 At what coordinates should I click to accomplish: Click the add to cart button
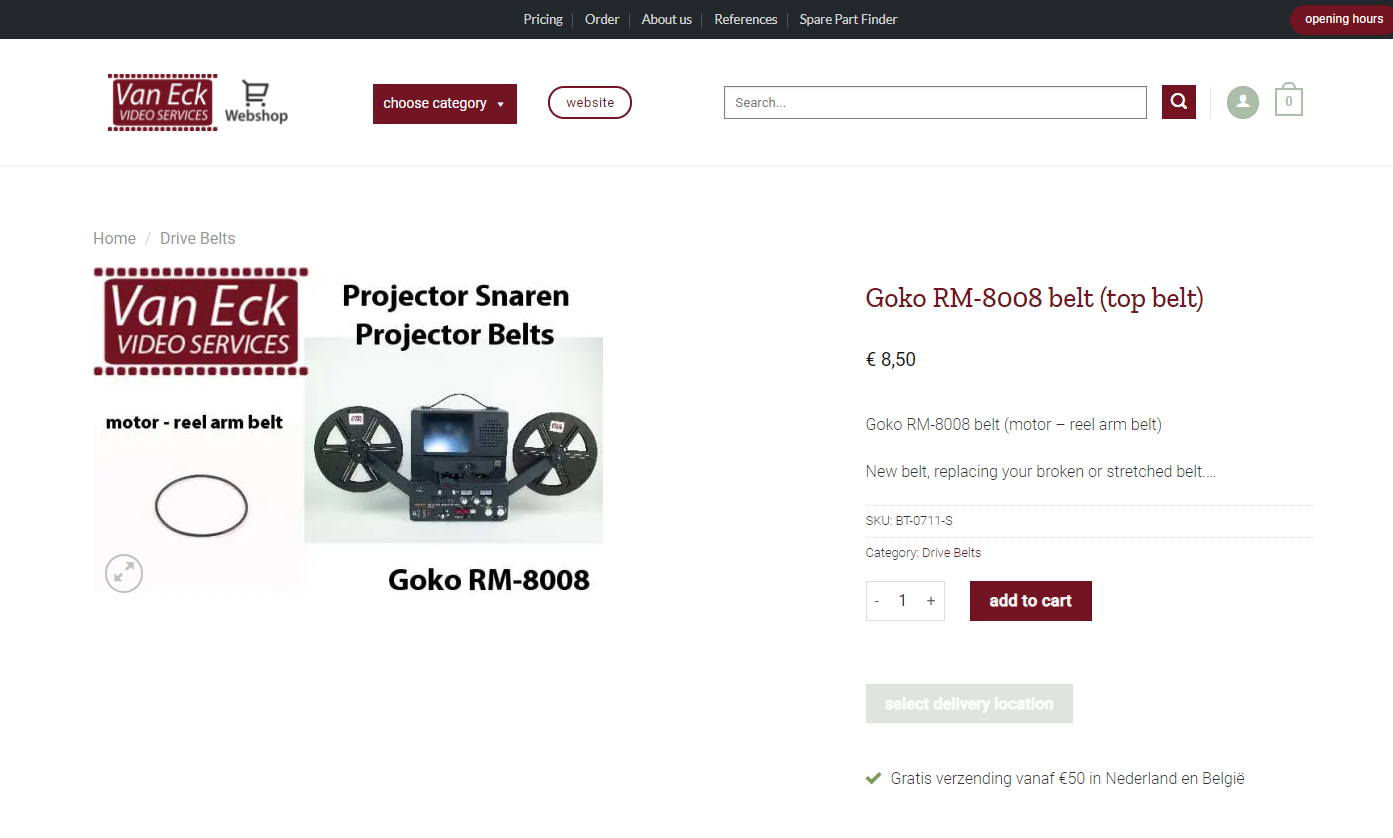coord(1031,601)
